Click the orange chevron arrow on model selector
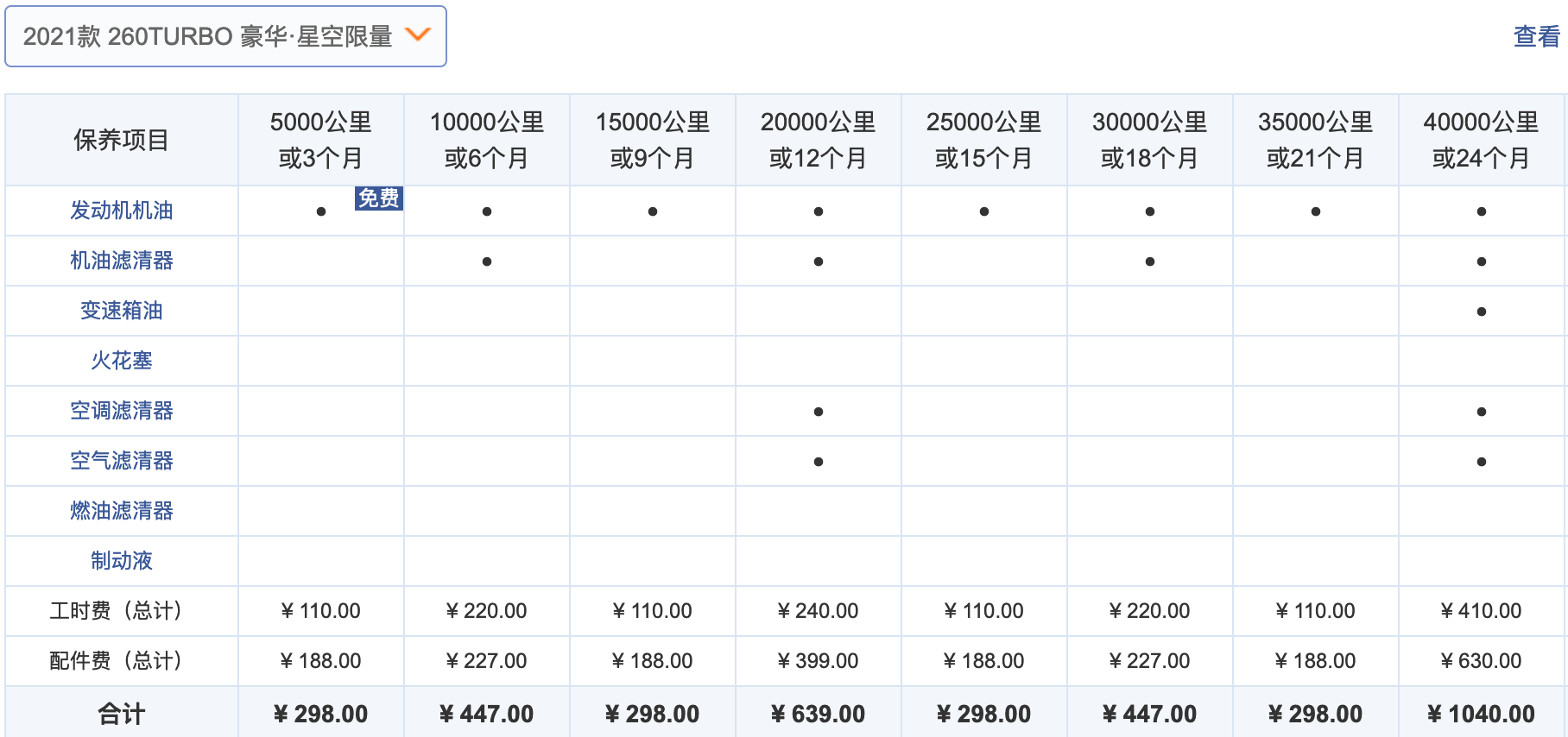1568x737 pixels. [x=418, y=35]
